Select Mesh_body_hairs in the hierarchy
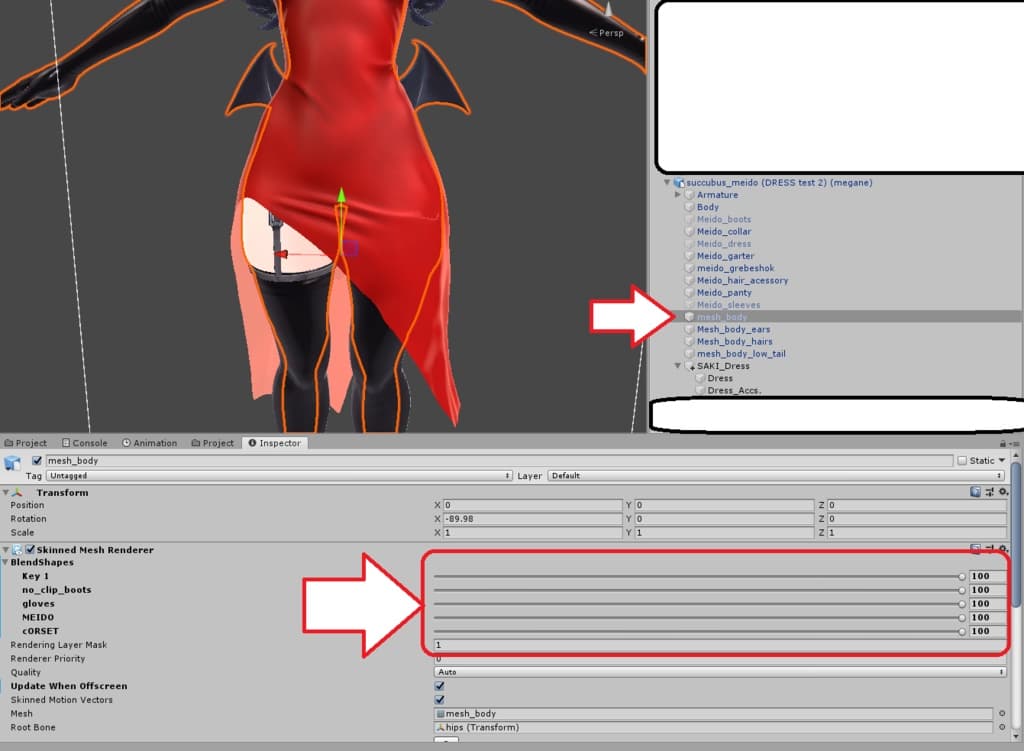The width and height of the screenshot is (1024, 751). [734, 342]
